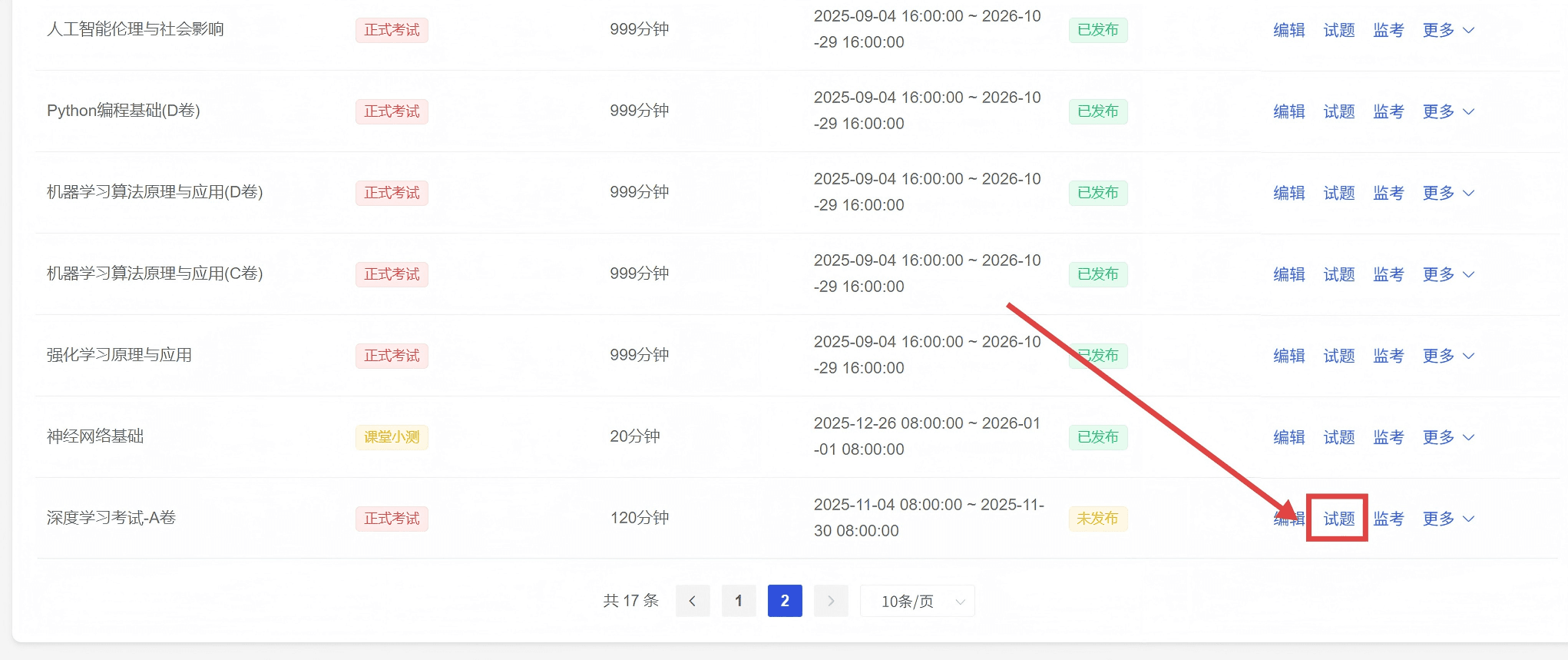1568x660 pixels.
Task: Open 更多 menu for Python编程基础(D卷)
Action: (x=1447, y=111)
